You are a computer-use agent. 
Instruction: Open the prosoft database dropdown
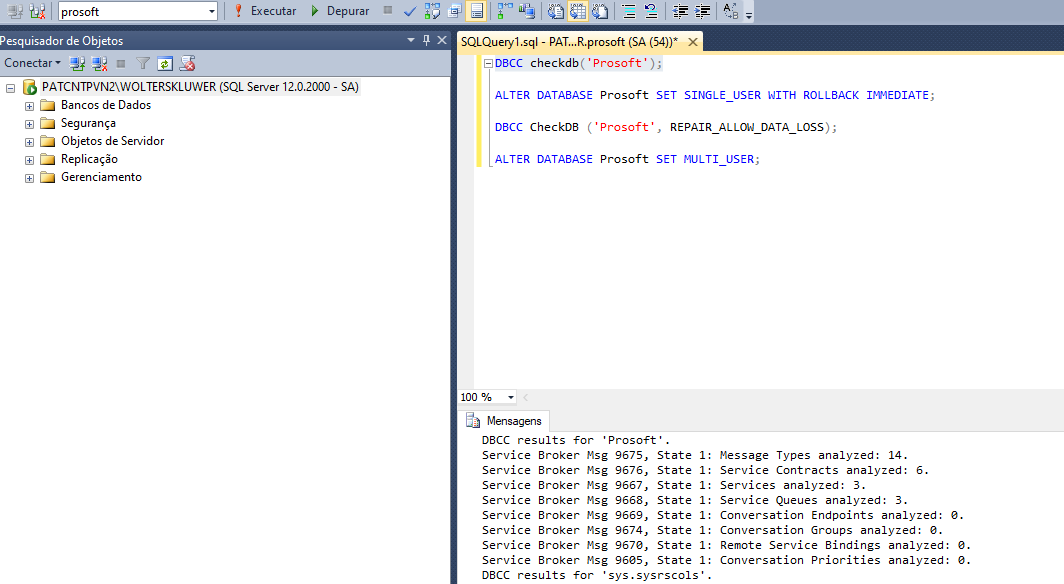[x=211, y=11]
